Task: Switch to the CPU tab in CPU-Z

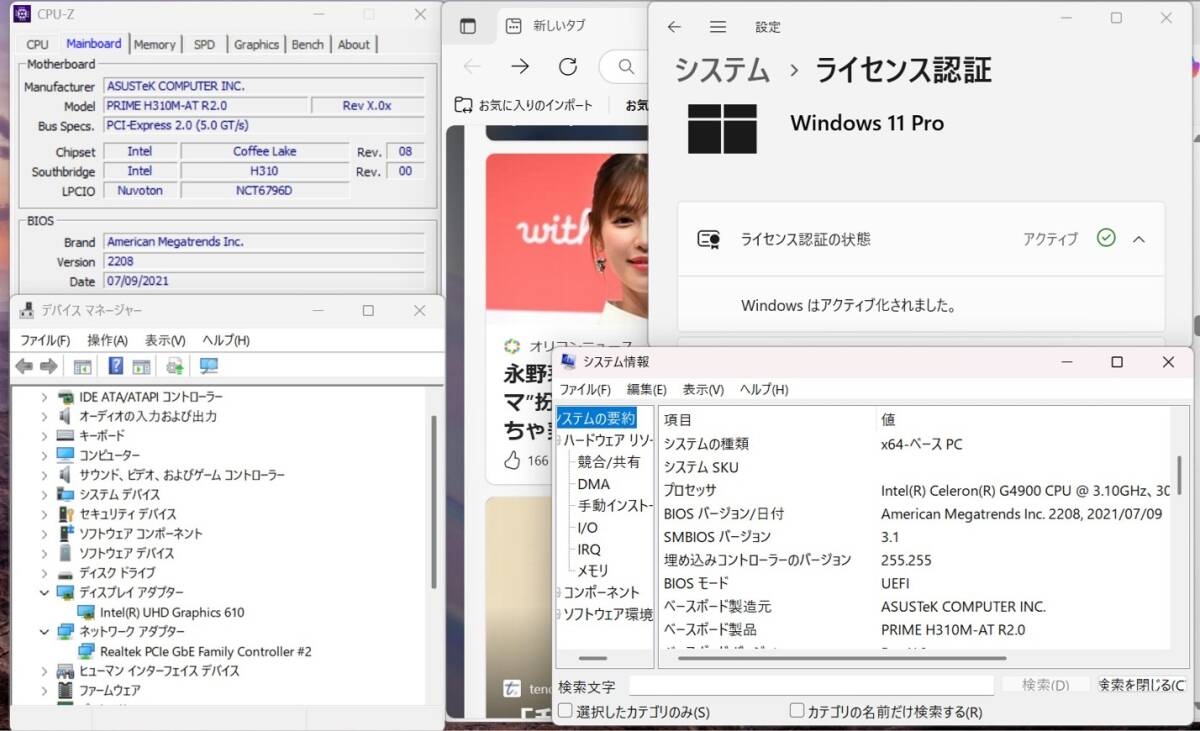Action: (37, 44)
